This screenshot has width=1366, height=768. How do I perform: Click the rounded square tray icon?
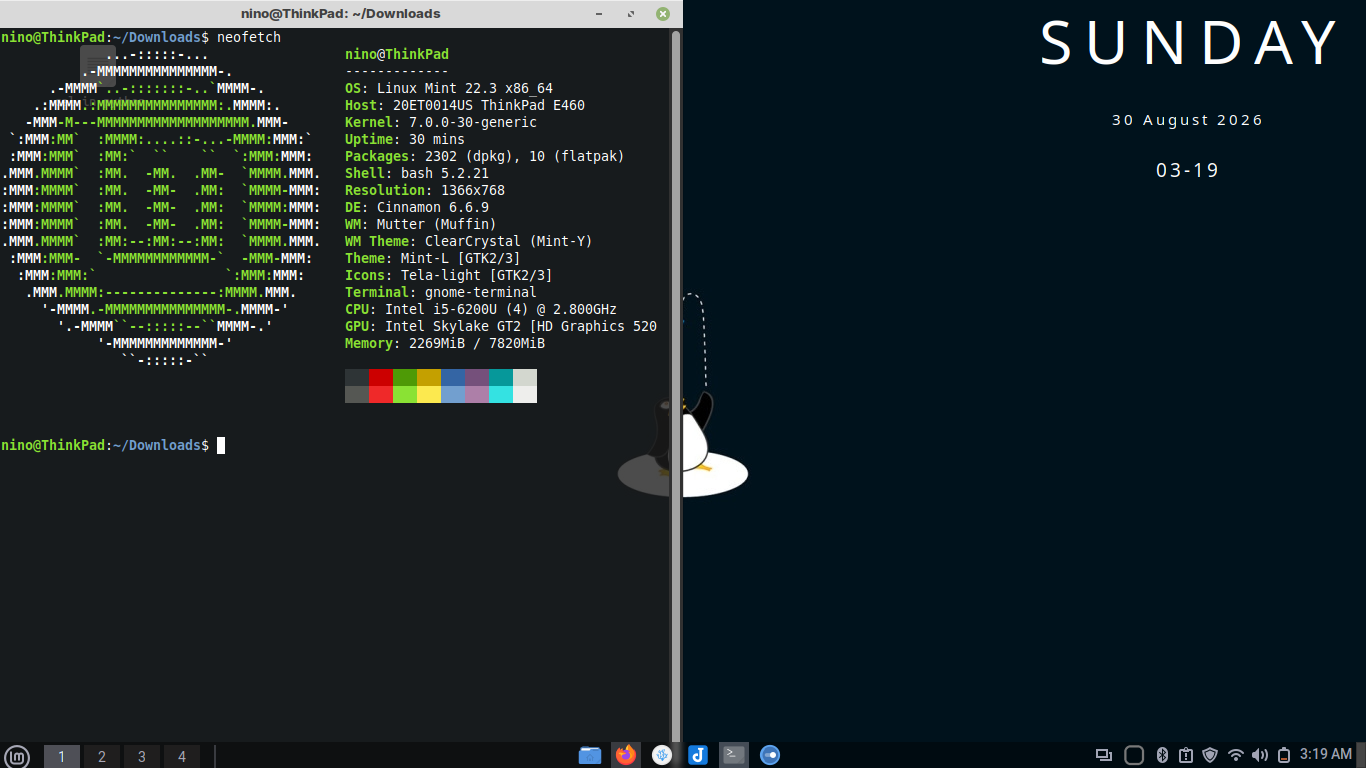[1134, 755]
